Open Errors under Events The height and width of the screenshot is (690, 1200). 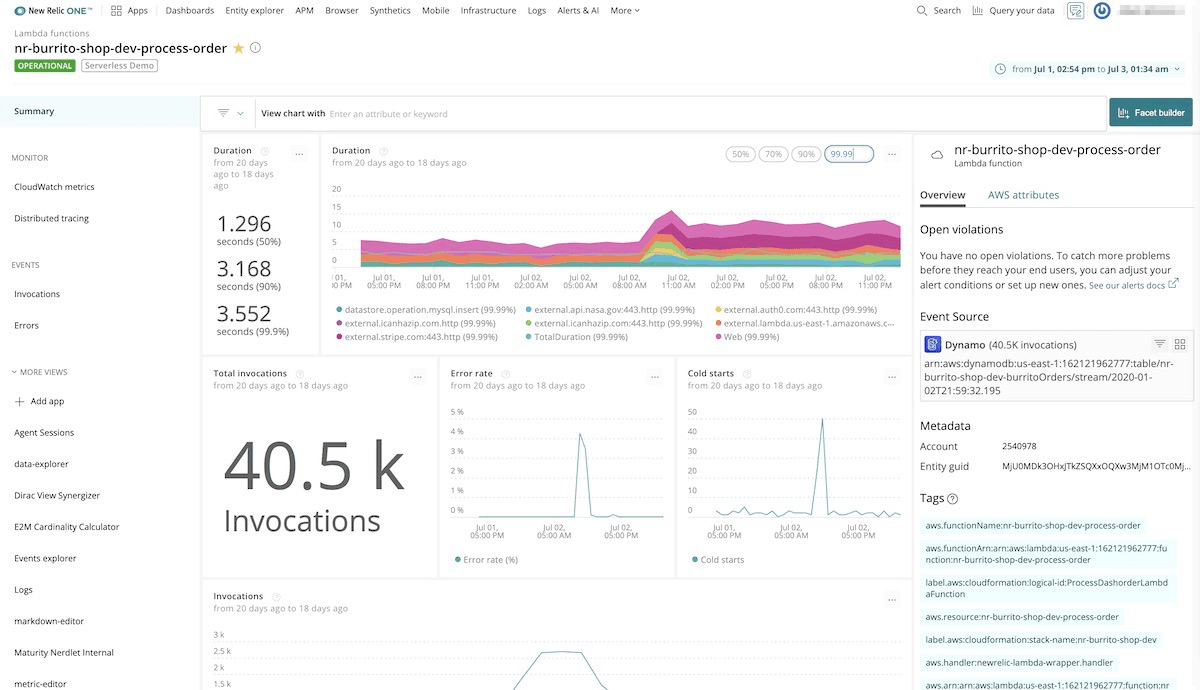tap(26, 325)
